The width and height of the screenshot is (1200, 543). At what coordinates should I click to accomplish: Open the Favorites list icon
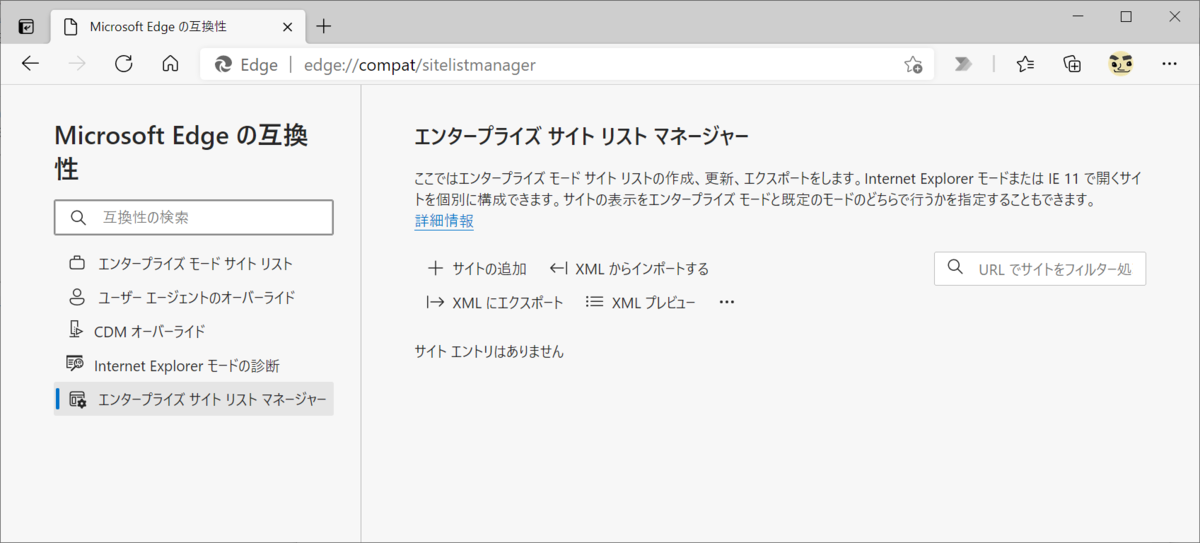(x=1025, y=64)
